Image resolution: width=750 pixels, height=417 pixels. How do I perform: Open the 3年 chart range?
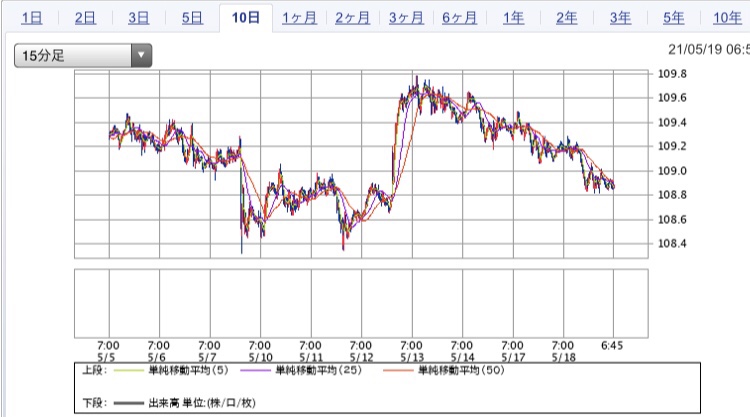[x=620, y=18]
